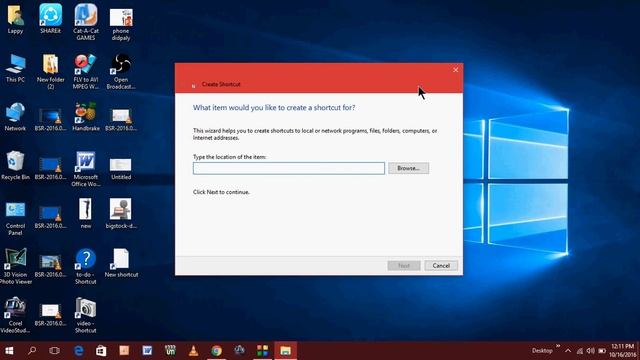Select the Recycle Bin icon

coord(15,166)
